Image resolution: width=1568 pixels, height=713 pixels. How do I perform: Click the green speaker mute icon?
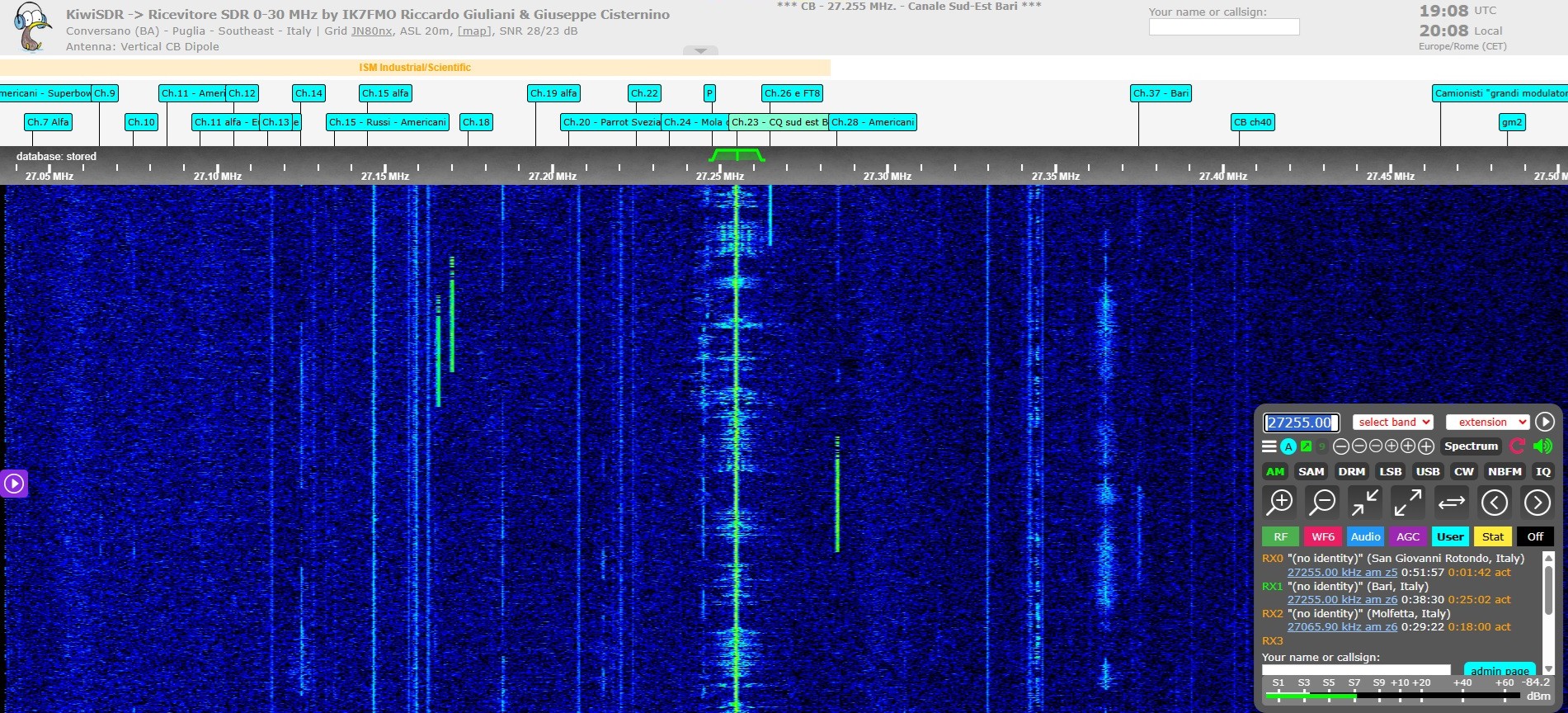pos(1542,446)
